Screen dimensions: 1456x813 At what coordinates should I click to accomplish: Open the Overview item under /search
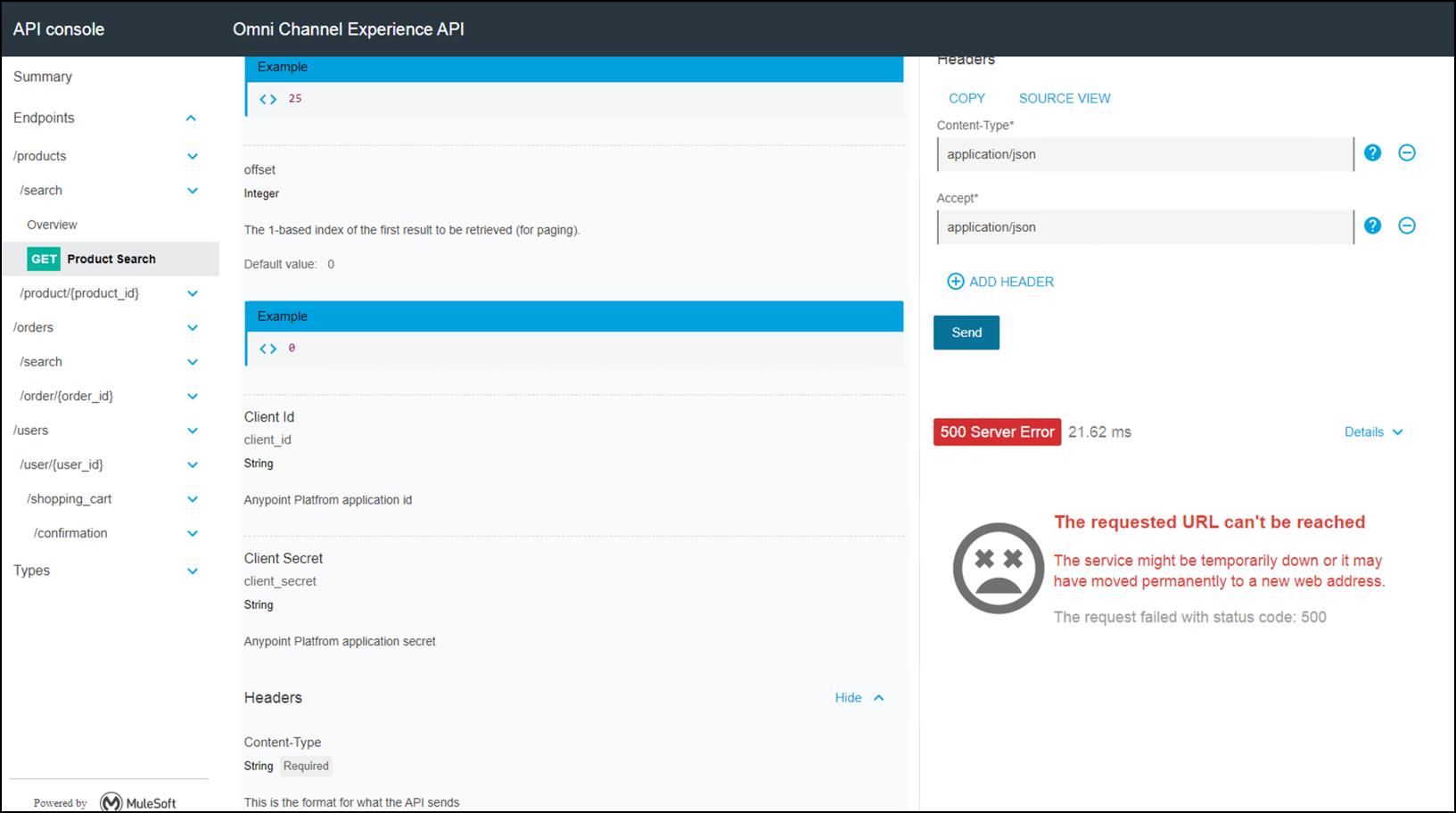click(52, 225)
